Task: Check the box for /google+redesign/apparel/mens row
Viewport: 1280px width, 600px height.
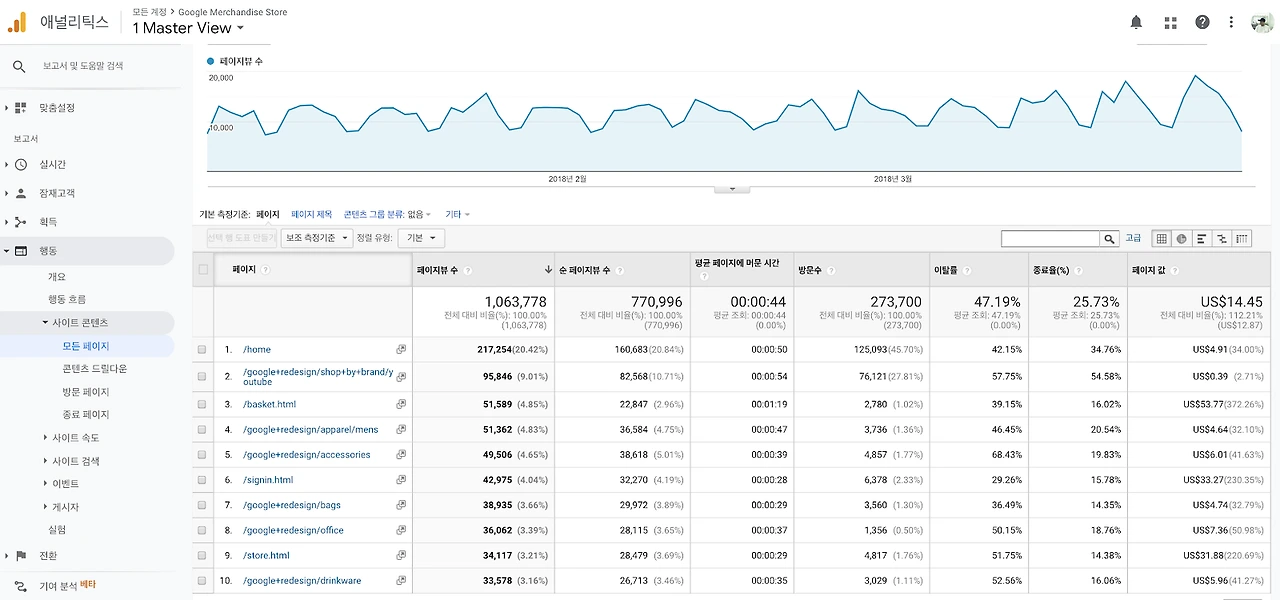Action: 202,430
